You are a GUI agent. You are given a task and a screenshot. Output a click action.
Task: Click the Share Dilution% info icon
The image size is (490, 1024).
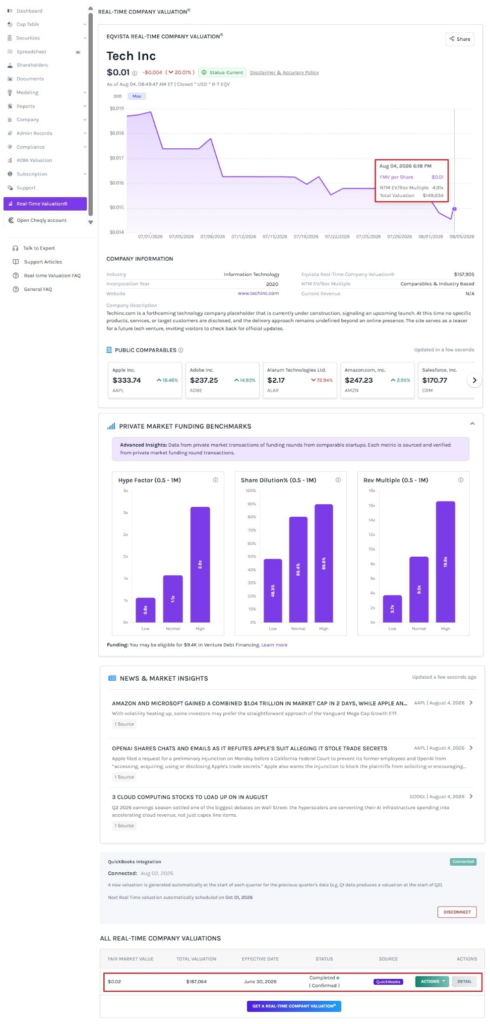tap(338, 480)
